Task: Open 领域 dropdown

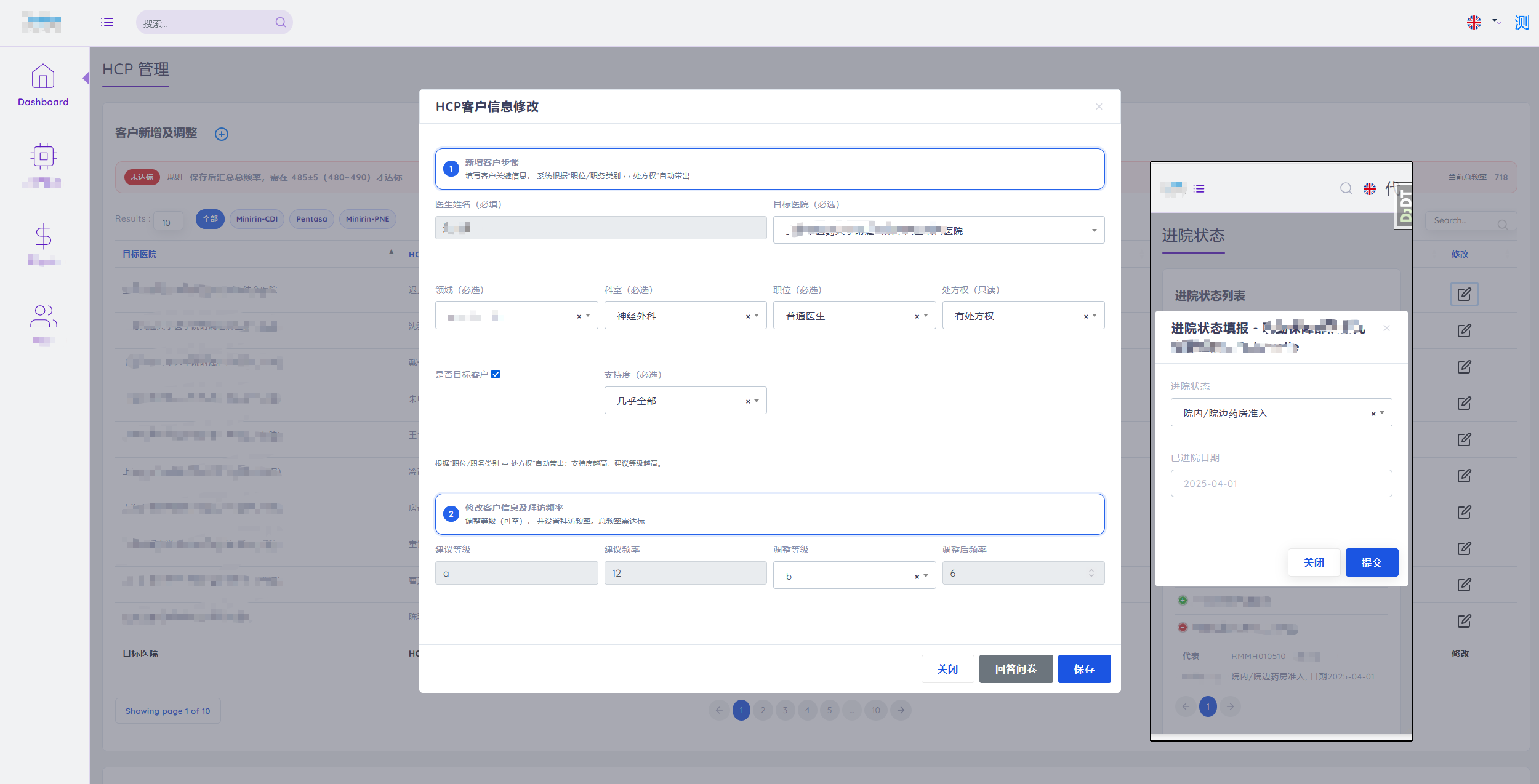Action: tap(516, 315)
